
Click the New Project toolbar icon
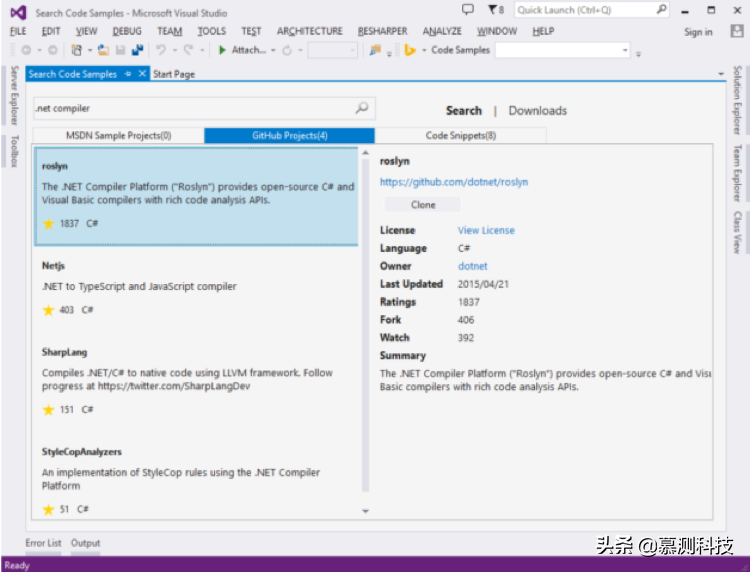coord(77,50)
